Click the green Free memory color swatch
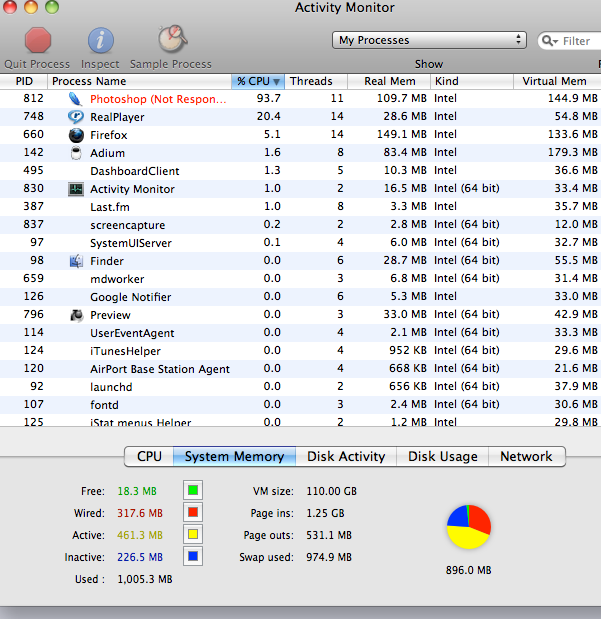The height and width of the screenshot is (619, 601). 193,491
